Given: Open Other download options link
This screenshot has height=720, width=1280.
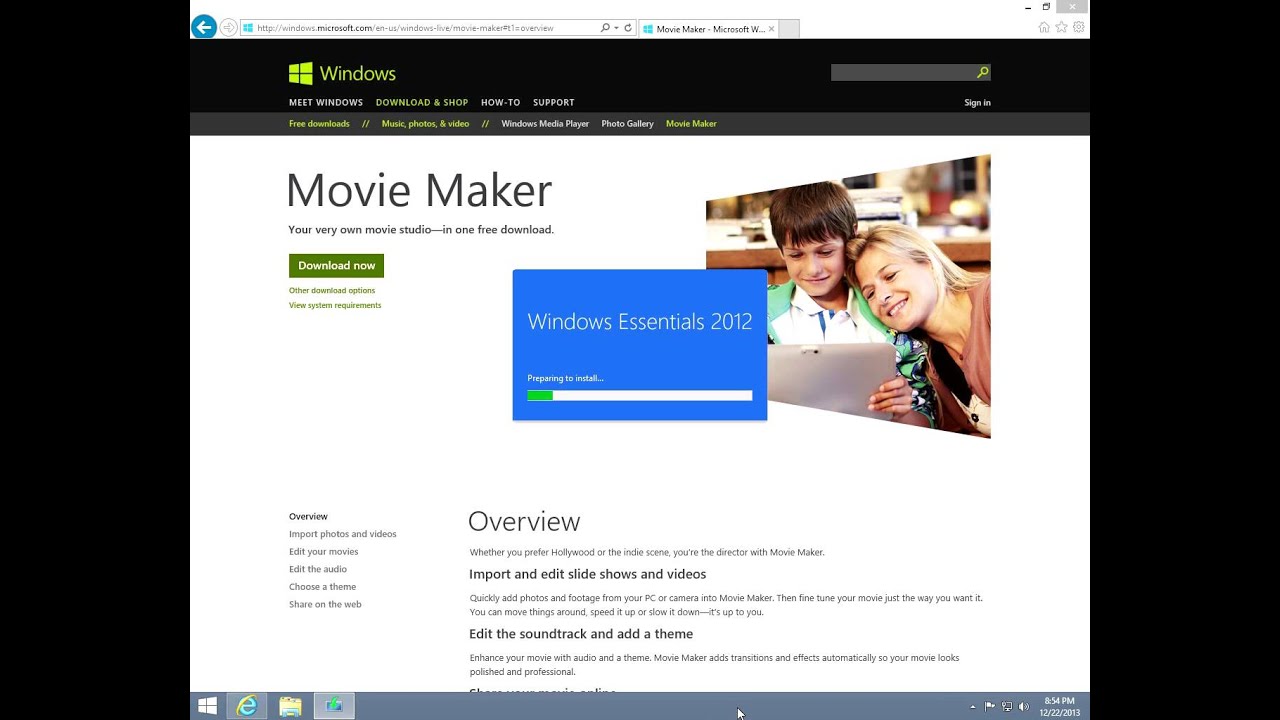Looking at the screenshot, I should [332, 290].
